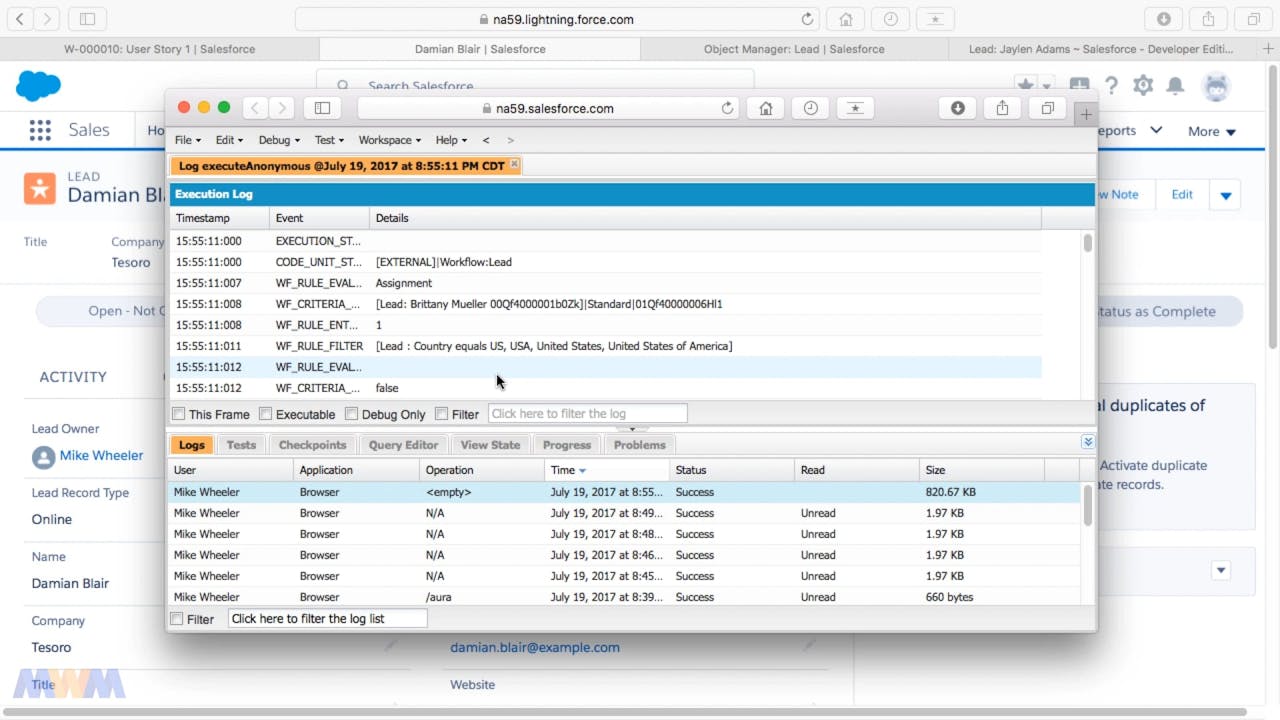Enable the execution log Filter checkbox

[x=441, y=414]
